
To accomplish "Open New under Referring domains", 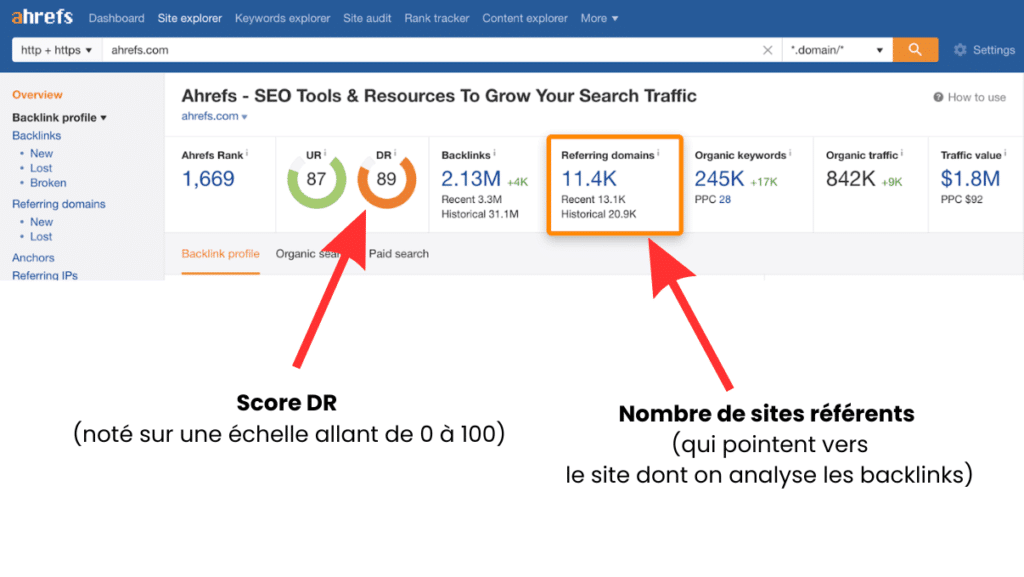I will (x=41, y=222).
